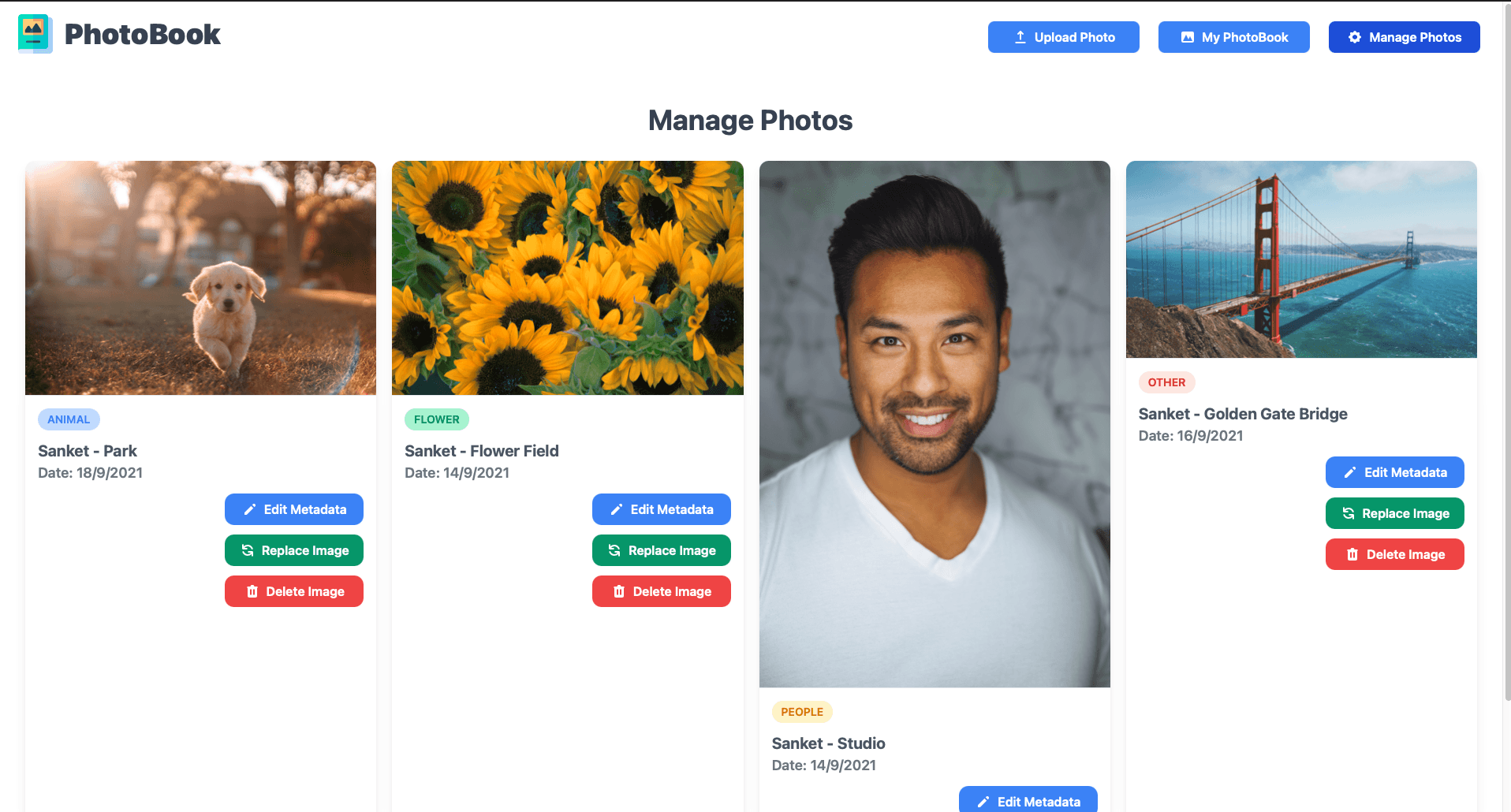Click the PEOPLE category tag
The width and height of the screenshot is (1511, 812).
802,712
